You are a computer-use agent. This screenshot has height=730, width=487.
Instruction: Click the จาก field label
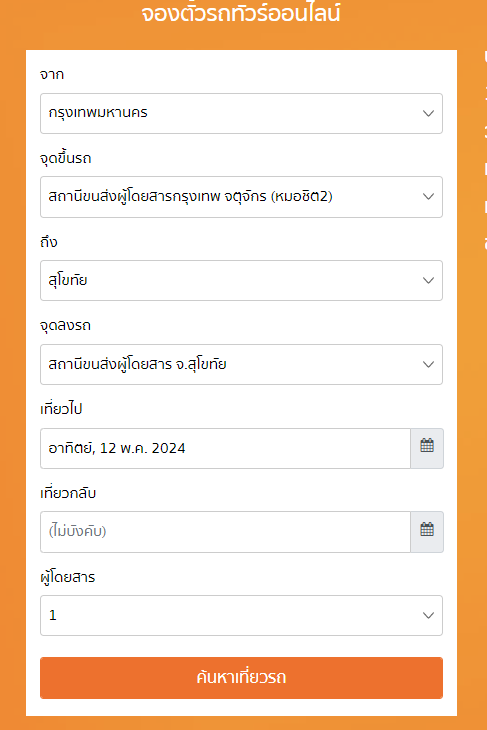tap(52, 74)
